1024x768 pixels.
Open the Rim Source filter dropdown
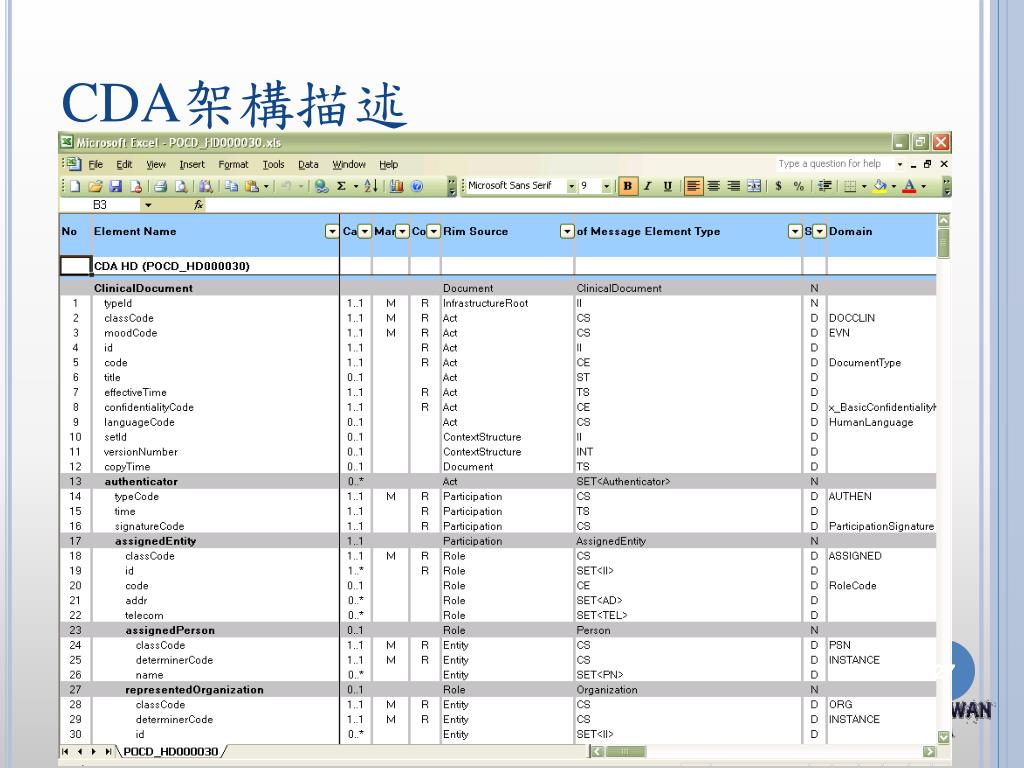click(x=567, y=231)
